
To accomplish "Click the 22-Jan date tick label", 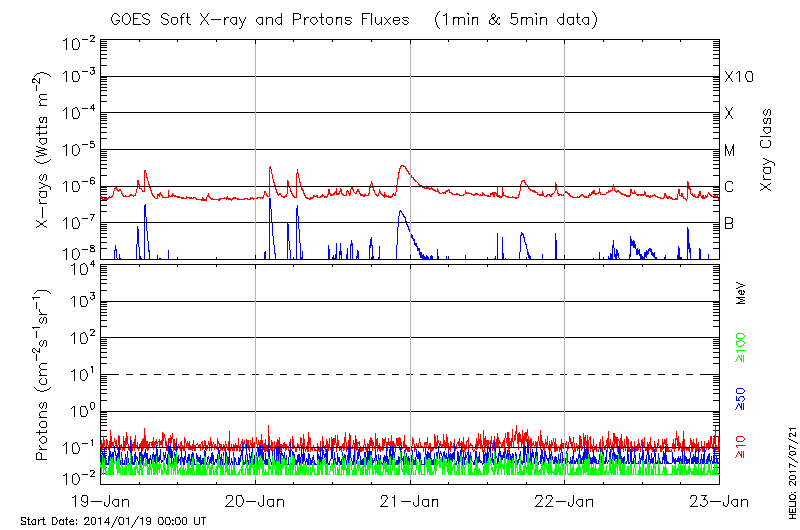I will click(x=565, y=502).
